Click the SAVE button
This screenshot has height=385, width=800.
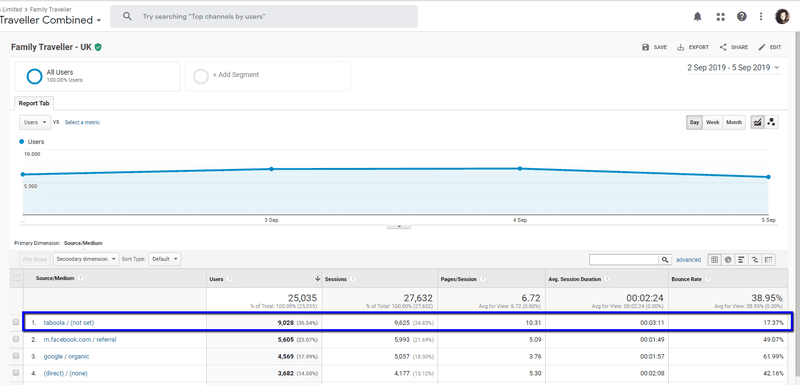(x=655, y=47)
